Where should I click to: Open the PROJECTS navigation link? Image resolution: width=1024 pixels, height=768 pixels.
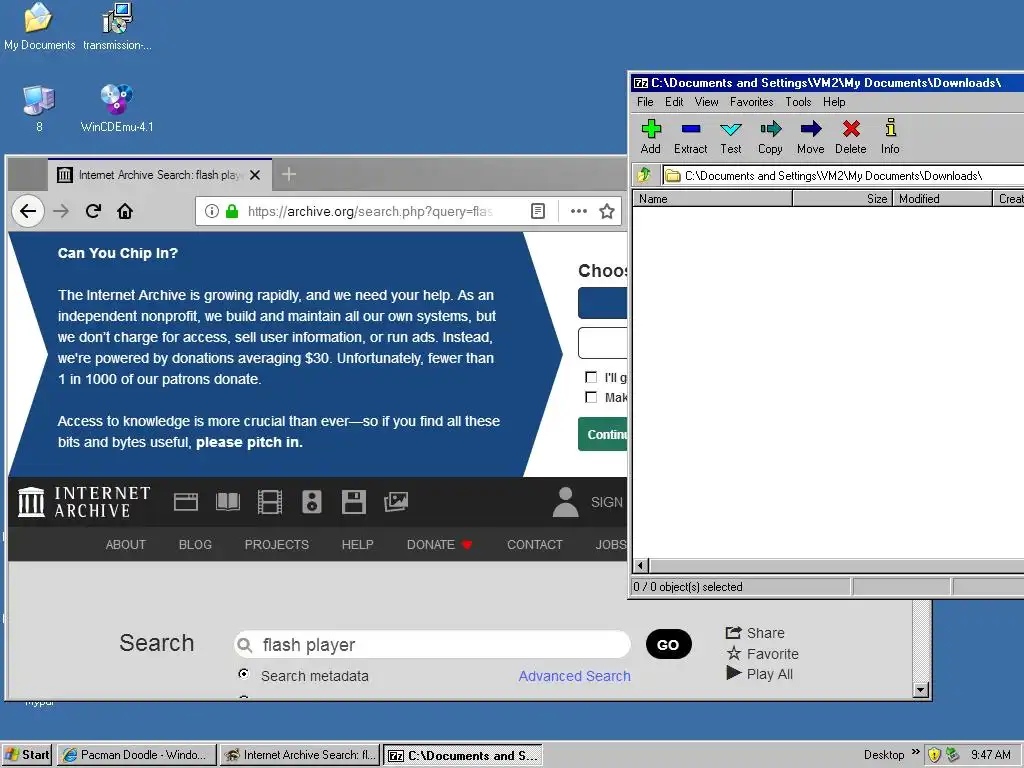[x=276, y=545]
